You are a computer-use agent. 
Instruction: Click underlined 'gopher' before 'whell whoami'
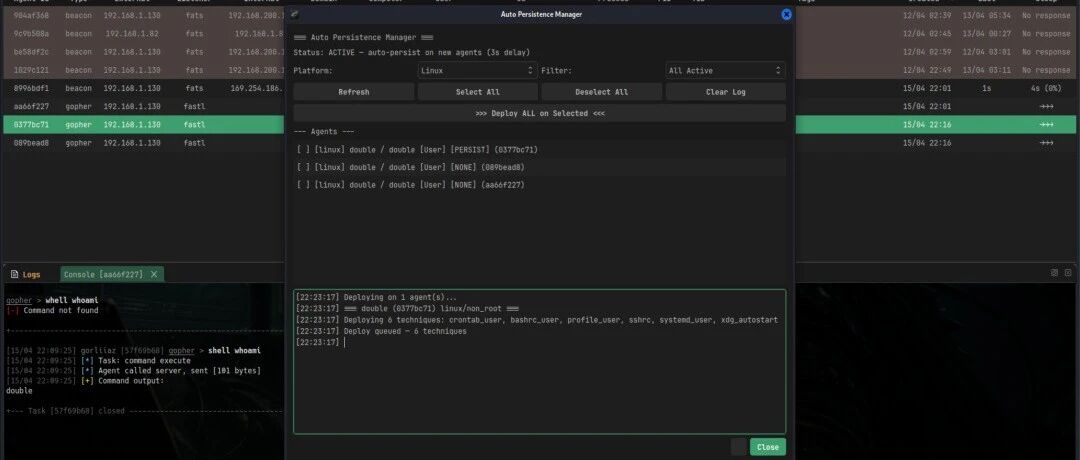coord(19,300)
